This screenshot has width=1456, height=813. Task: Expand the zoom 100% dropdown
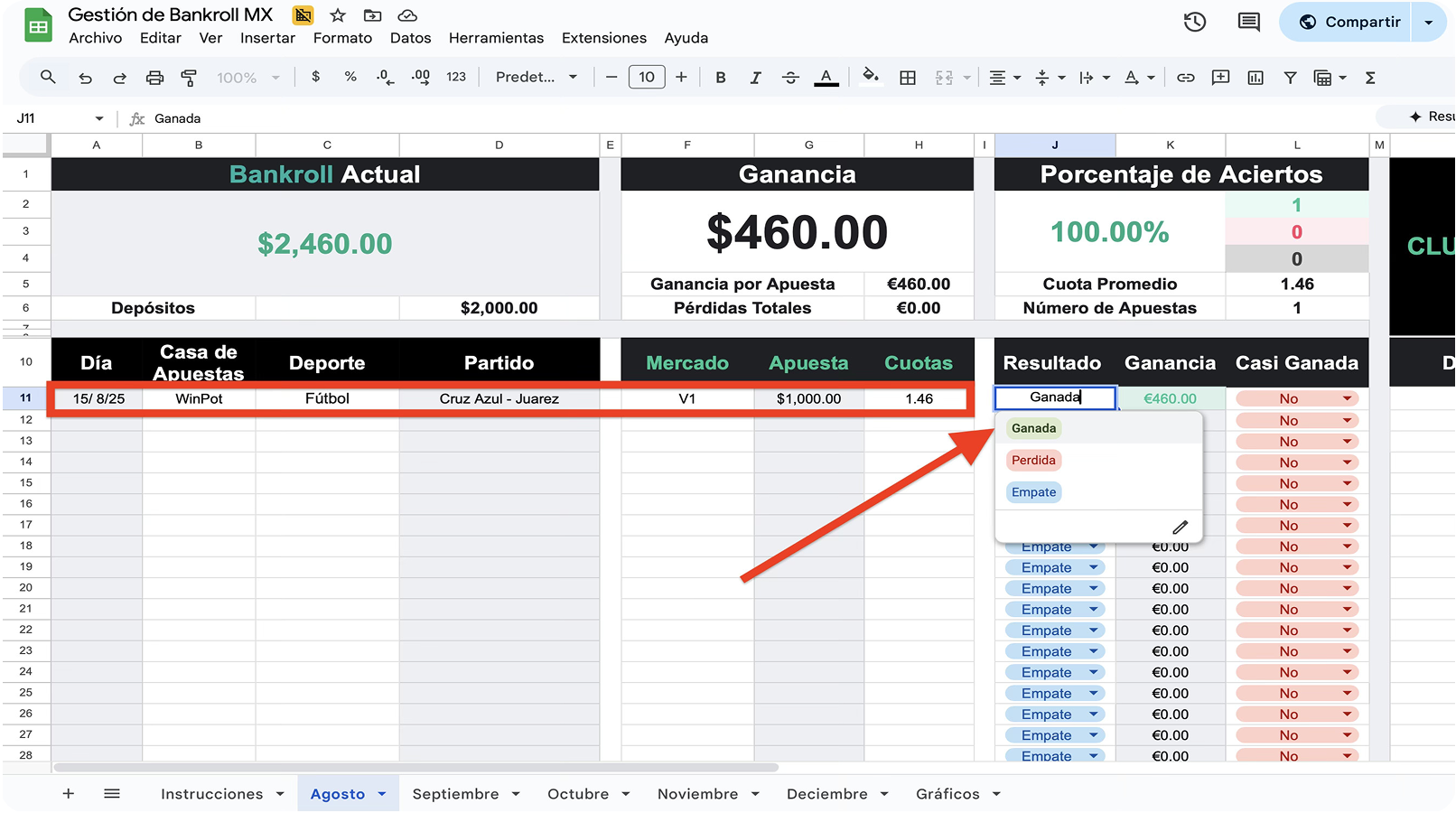point(248,78)
